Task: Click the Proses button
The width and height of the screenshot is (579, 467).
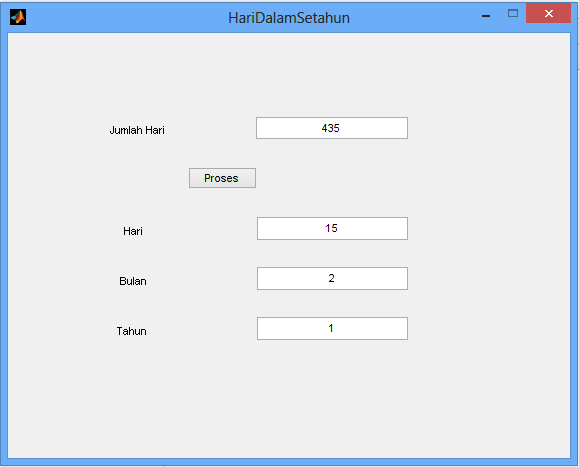Action: tap(222, 178)
